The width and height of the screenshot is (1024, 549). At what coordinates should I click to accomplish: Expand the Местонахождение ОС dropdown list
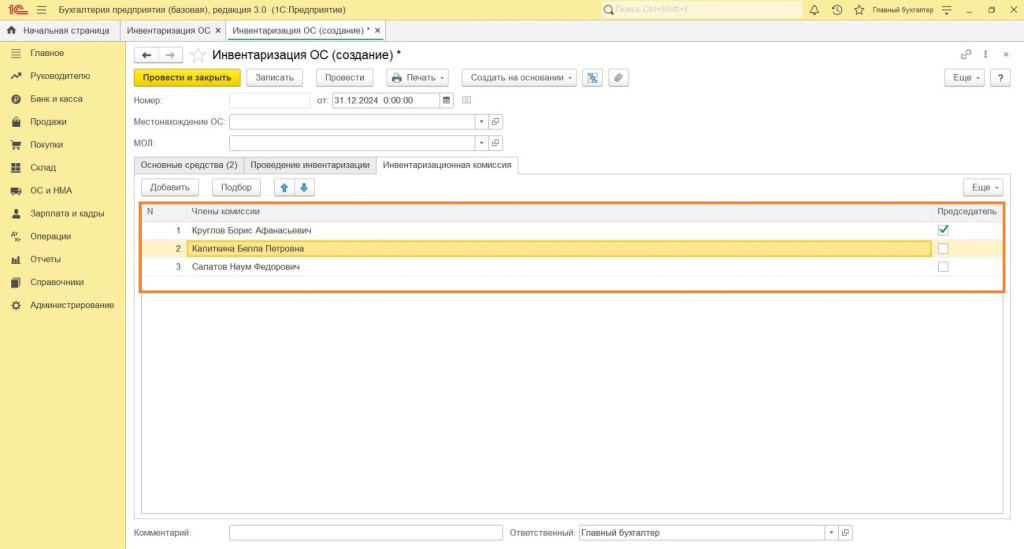point(480,122)
